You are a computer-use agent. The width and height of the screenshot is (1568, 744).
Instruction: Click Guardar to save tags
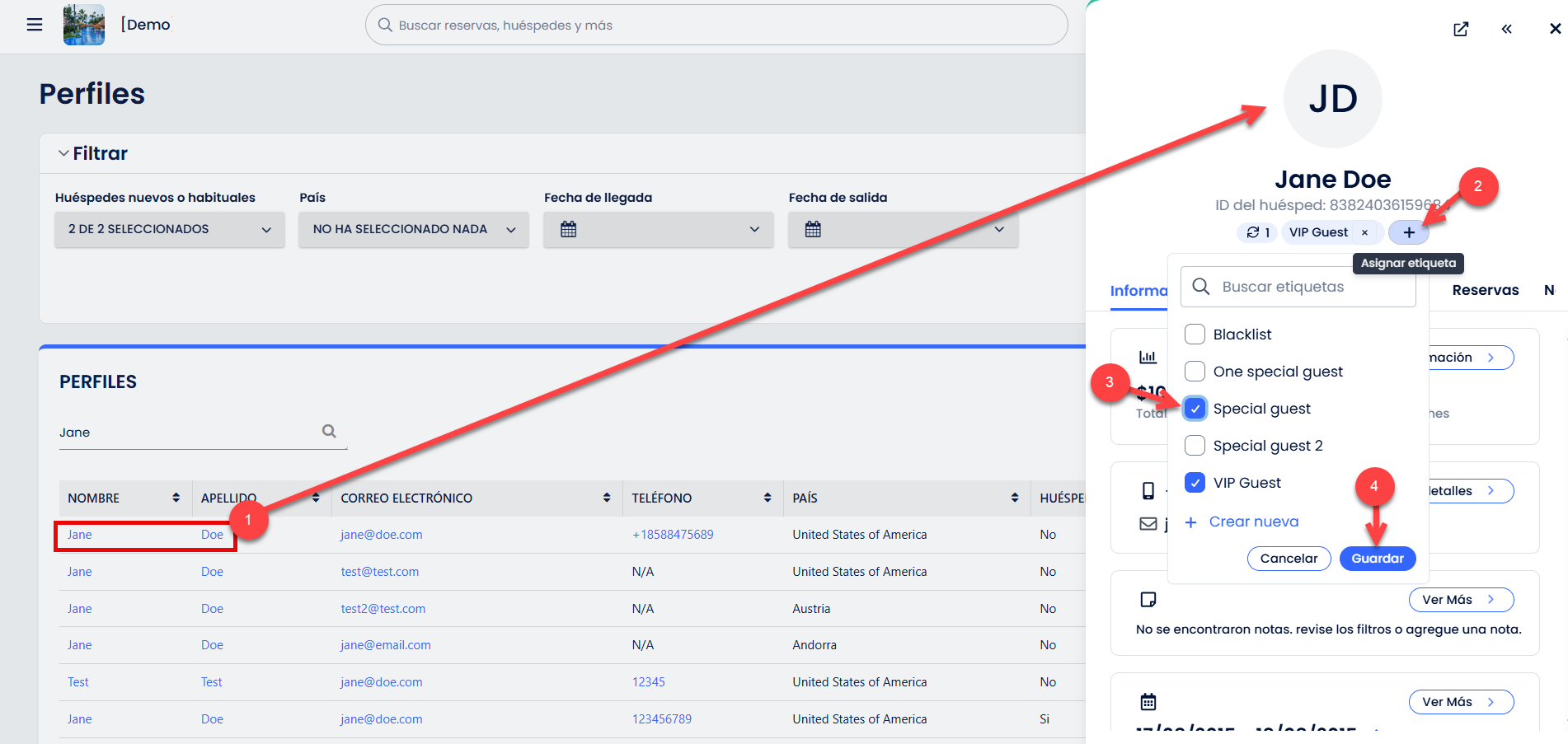(x=1377, y=558)
